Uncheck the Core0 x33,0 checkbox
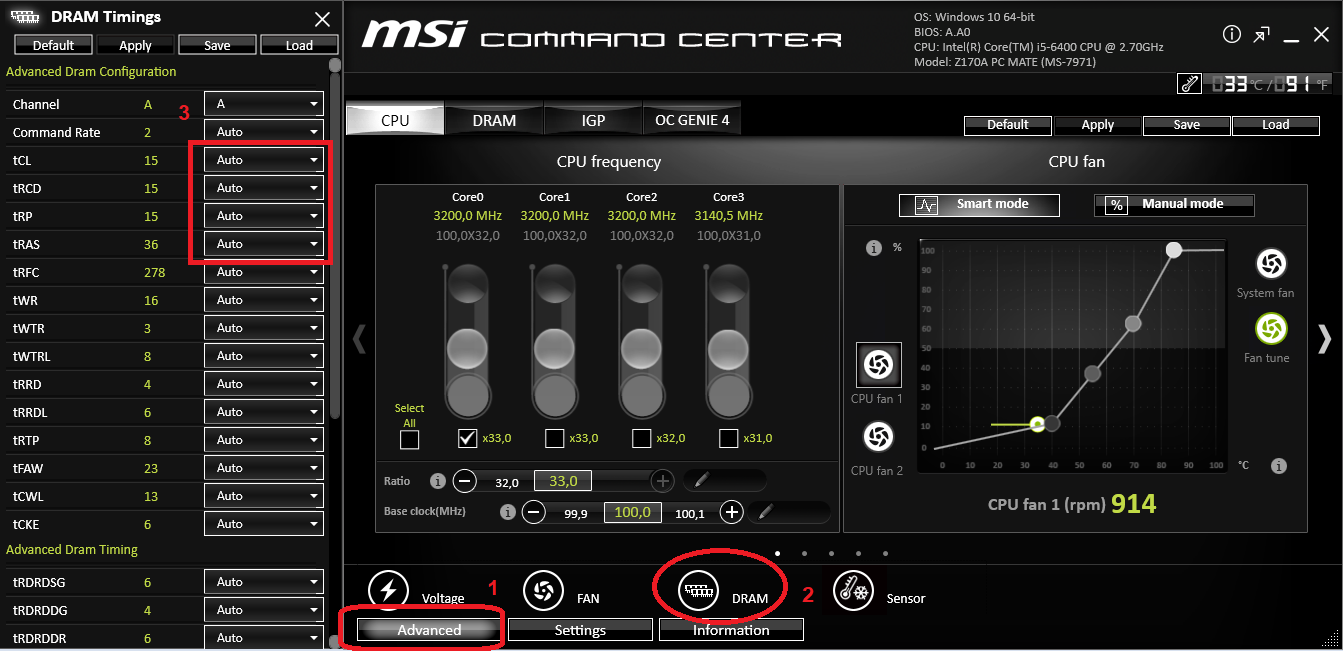The width and height of the screenshot is (1343, 651). (467, 438)
